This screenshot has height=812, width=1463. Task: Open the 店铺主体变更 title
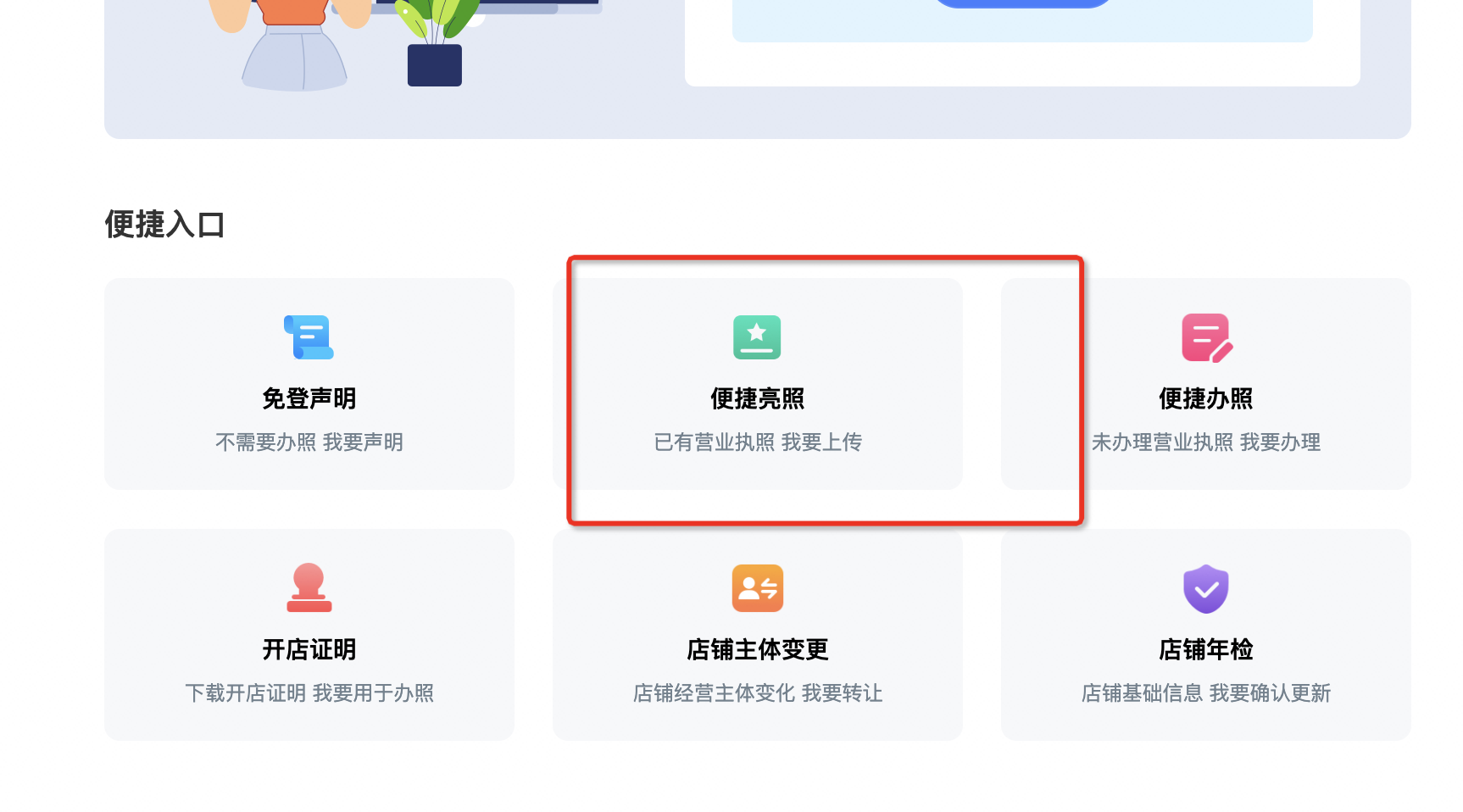758,649
